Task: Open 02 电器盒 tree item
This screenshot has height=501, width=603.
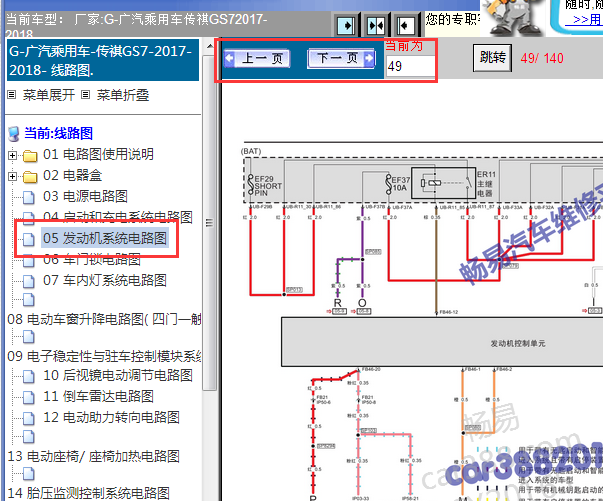Action: pyautogui.click(x=72, y=176)
